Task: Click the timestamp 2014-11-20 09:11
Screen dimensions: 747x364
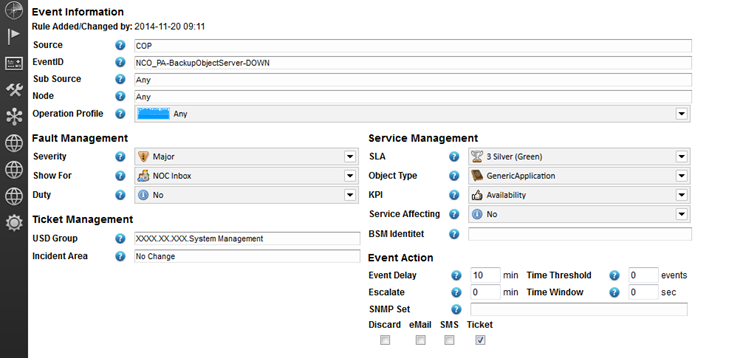Action: (170, 27)
